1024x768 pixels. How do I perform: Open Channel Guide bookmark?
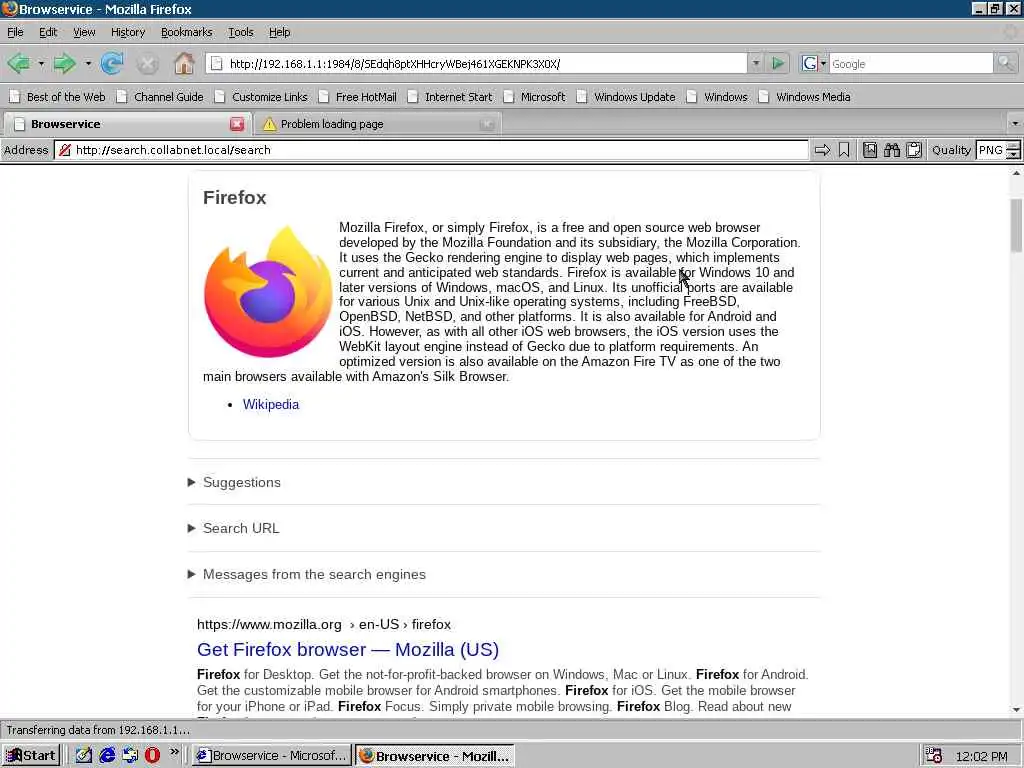click(x=161, y=97)
